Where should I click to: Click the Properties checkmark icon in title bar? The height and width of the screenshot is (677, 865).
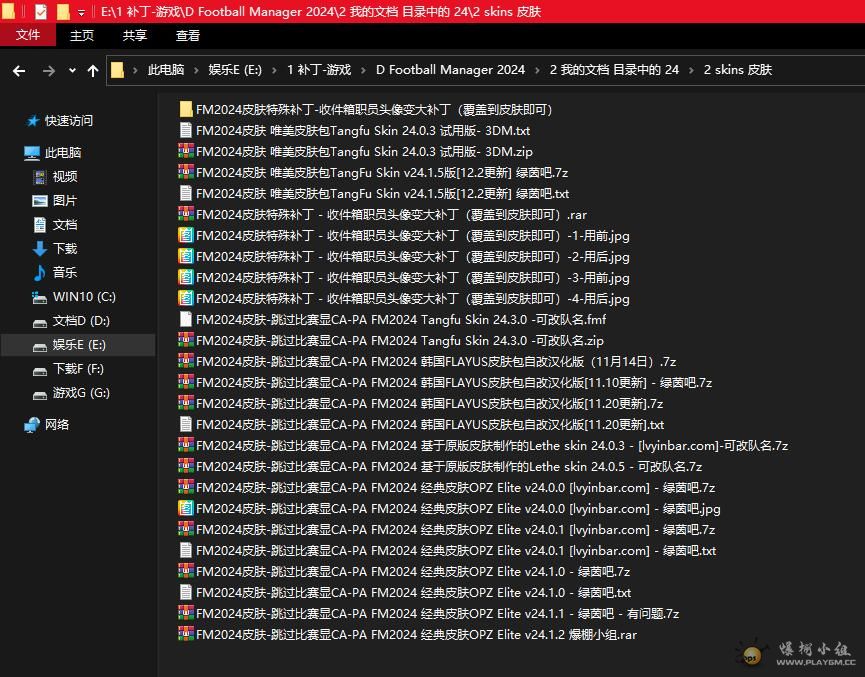coord(41,12)
